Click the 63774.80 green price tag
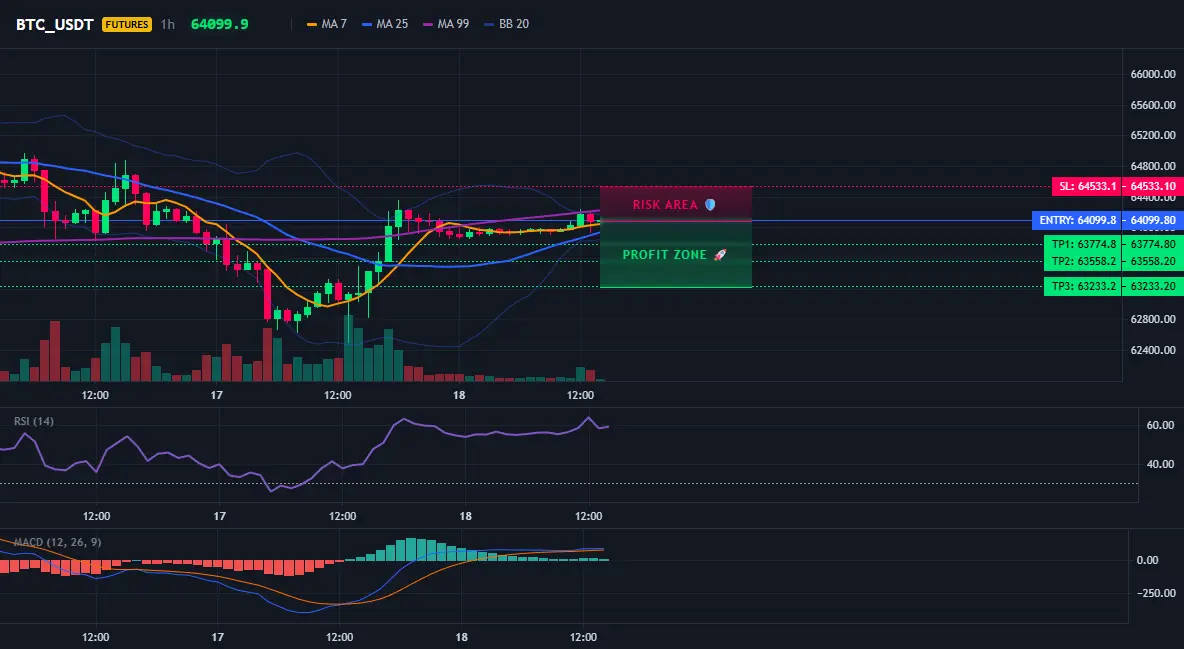 point(1153,244)
